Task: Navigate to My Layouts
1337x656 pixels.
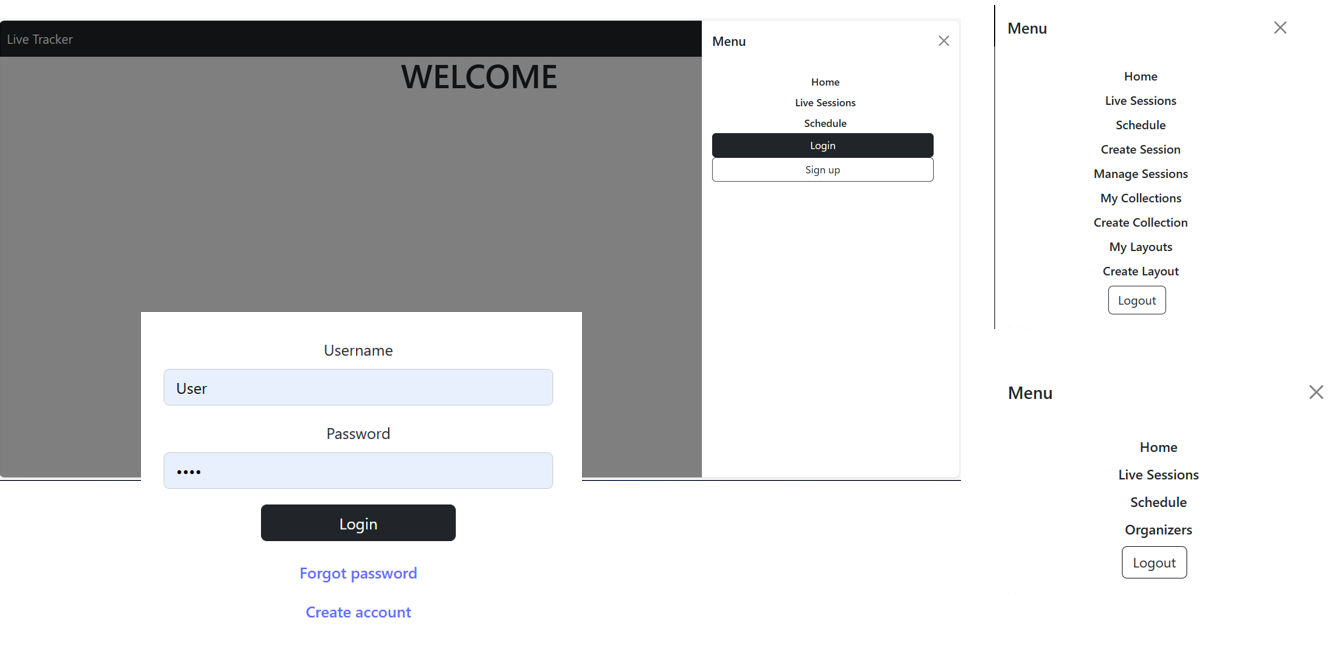Action: coord(1140,247)
